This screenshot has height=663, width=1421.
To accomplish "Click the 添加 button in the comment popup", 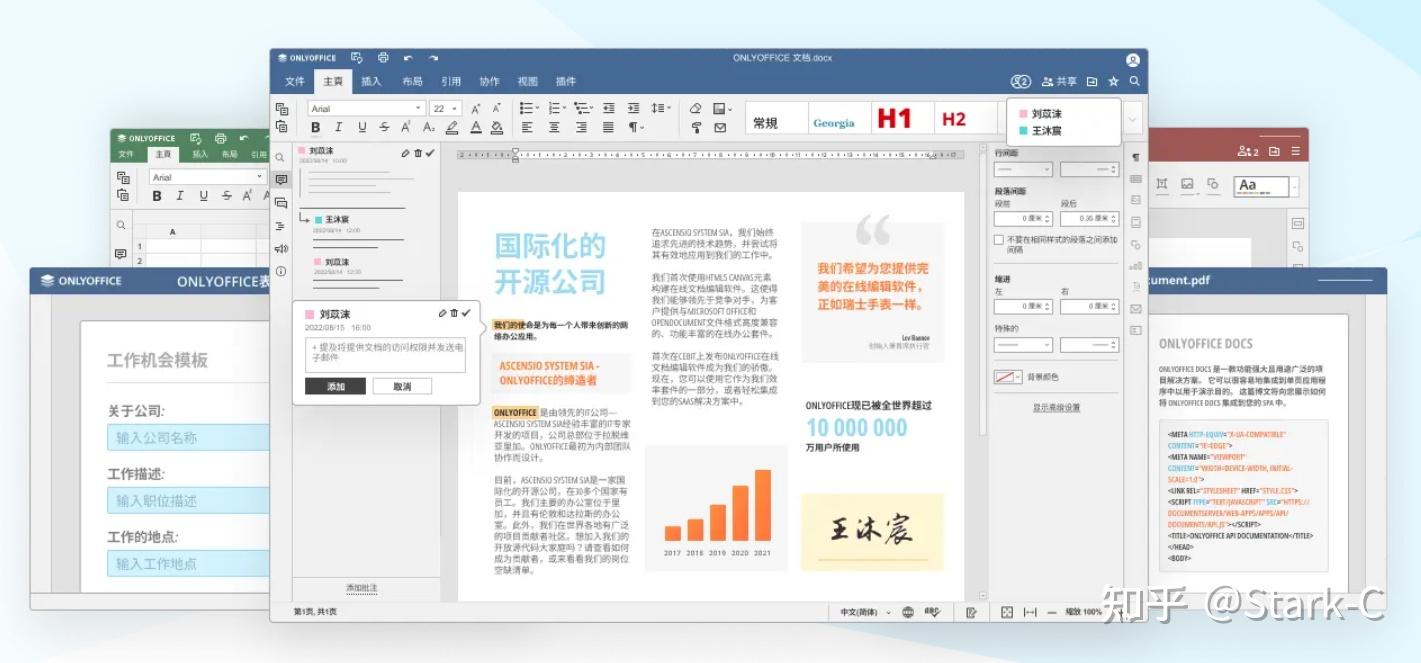I will [x=335, y=386].
